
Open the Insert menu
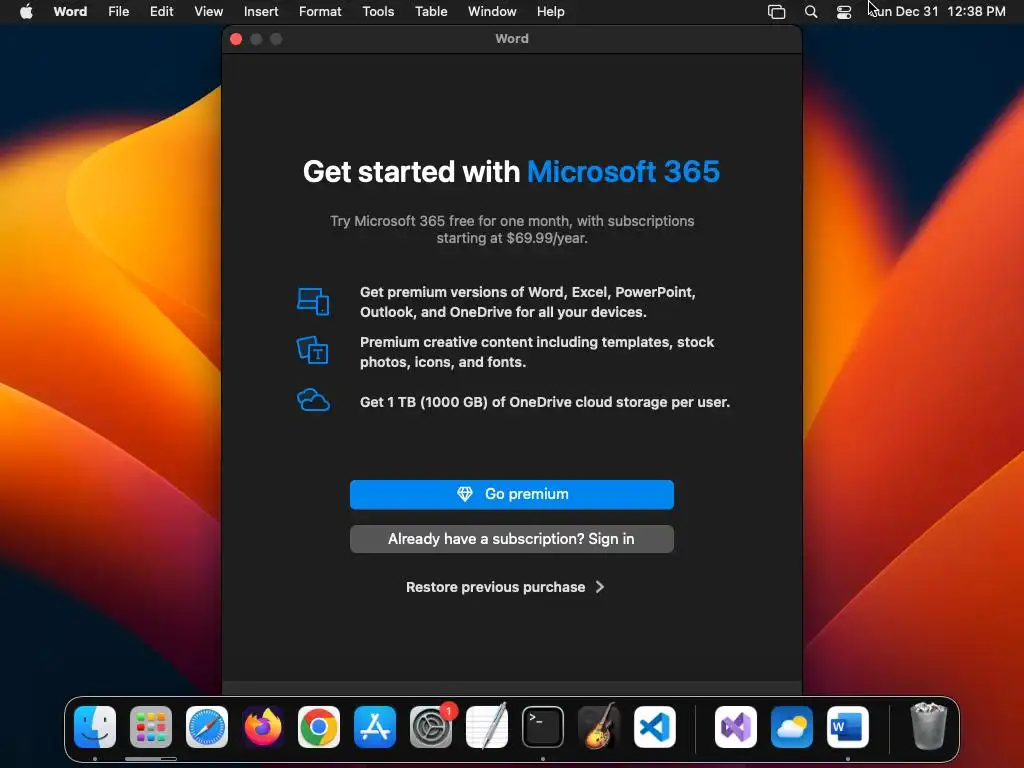[x=261, y=12]
